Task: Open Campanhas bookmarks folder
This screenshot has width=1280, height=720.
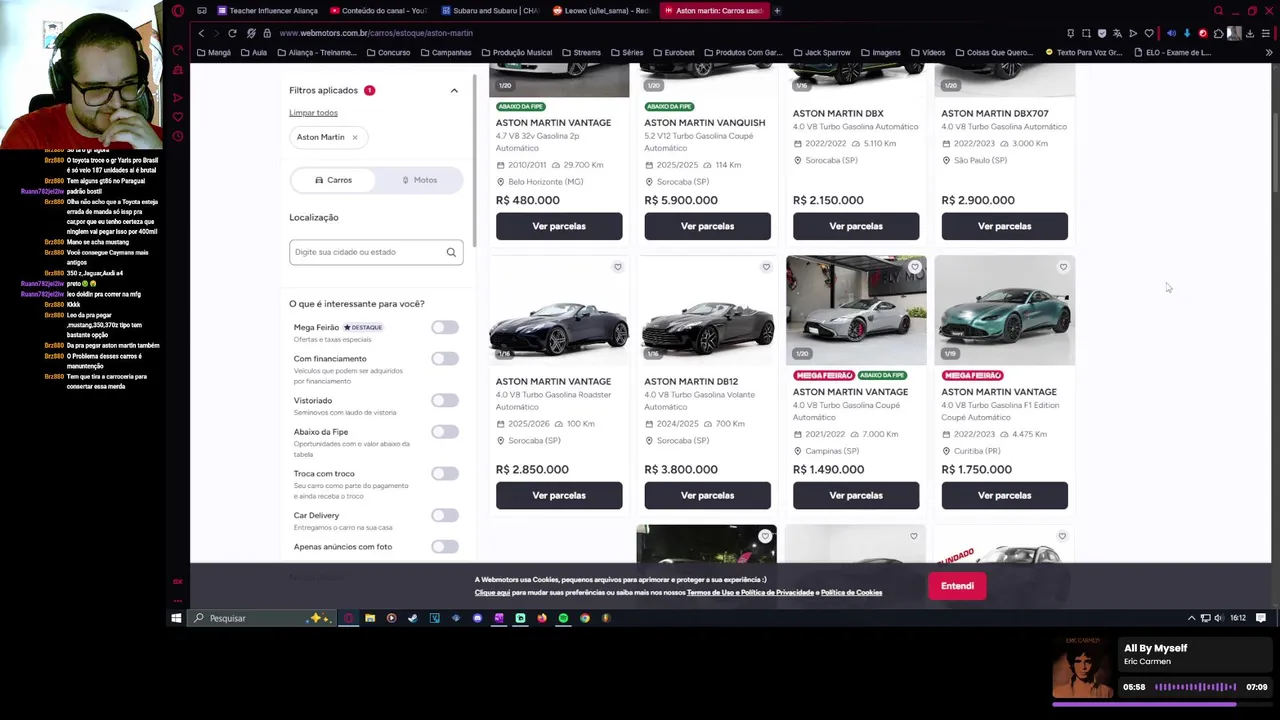Action: tap(446, 52)
